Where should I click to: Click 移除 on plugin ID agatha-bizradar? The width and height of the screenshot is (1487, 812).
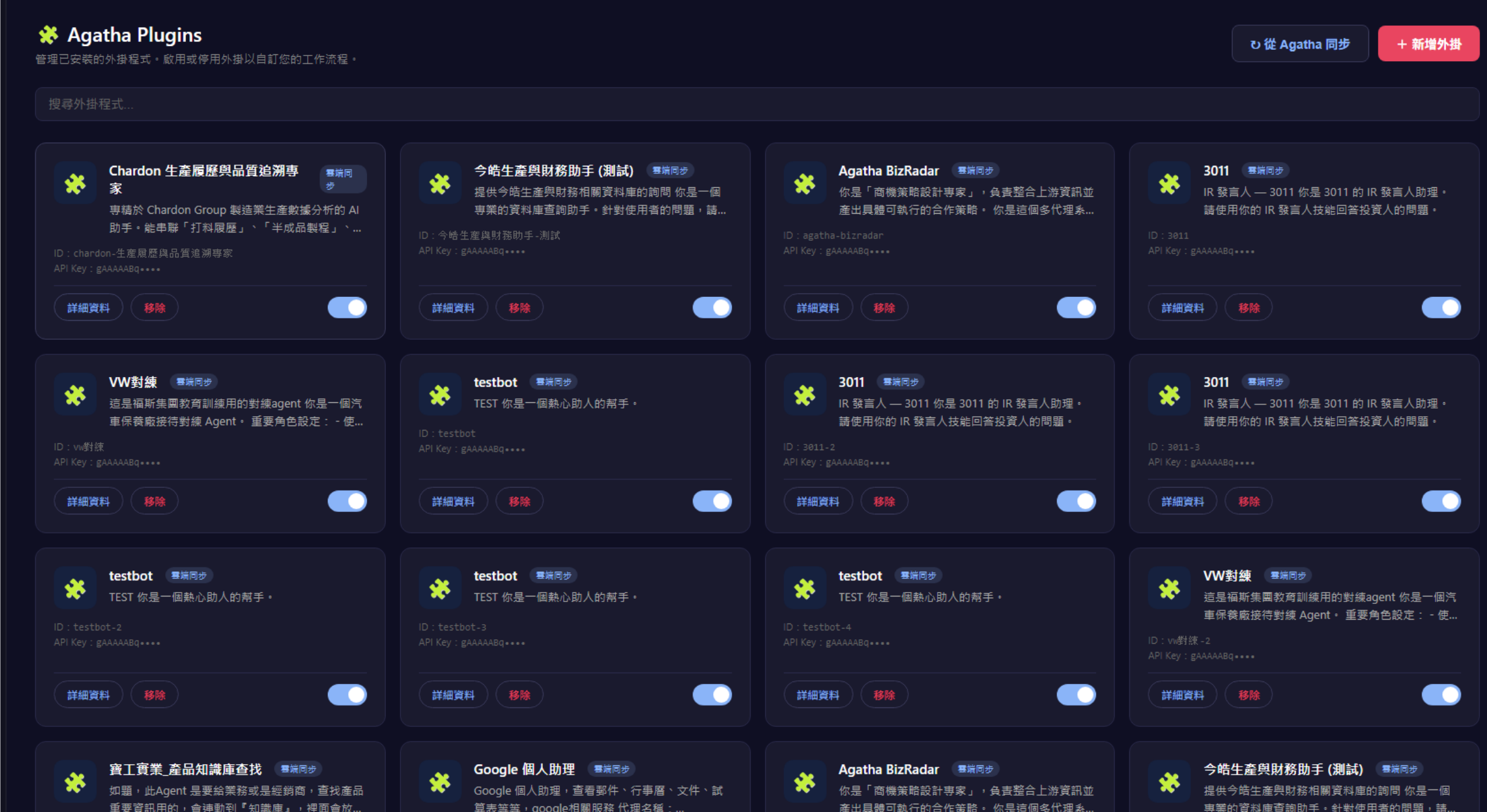pos(884,308)
